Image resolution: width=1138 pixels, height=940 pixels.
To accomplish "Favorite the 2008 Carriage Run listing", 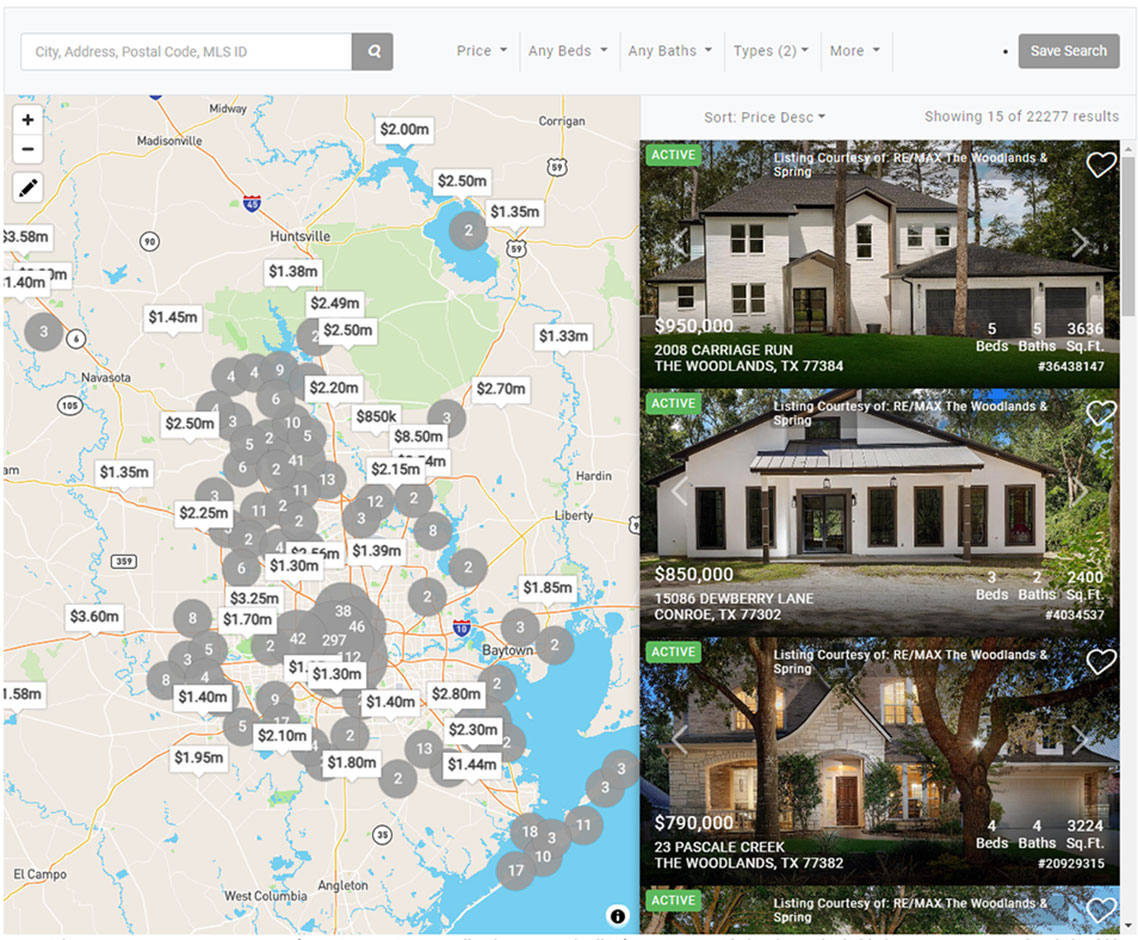I will [x=1100, y=165].
